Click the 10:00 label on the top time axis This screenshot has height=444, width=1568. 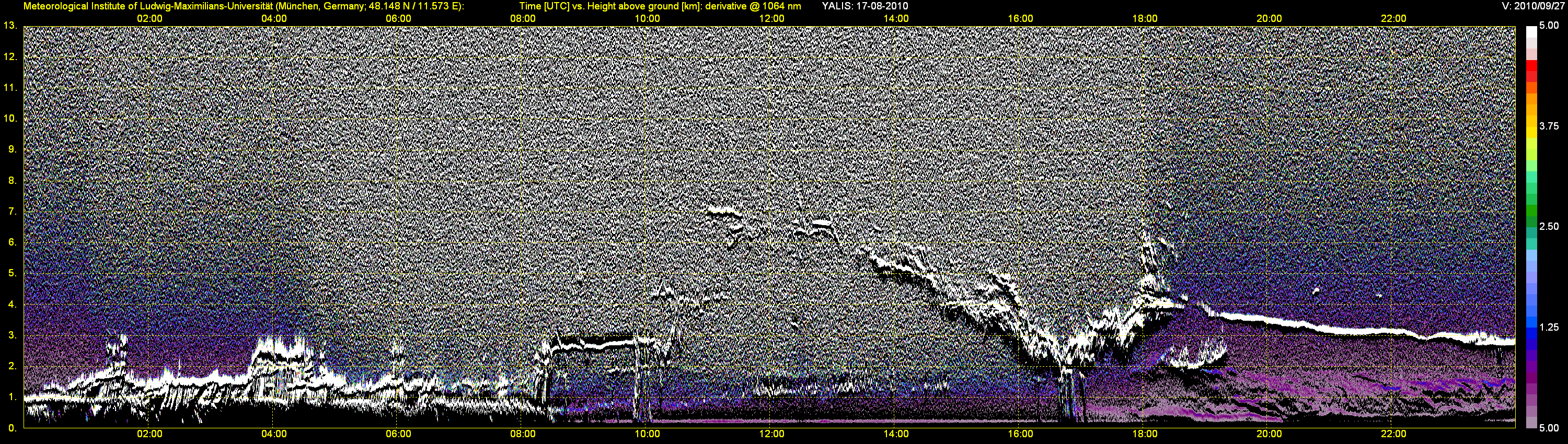tap(647, 18)
